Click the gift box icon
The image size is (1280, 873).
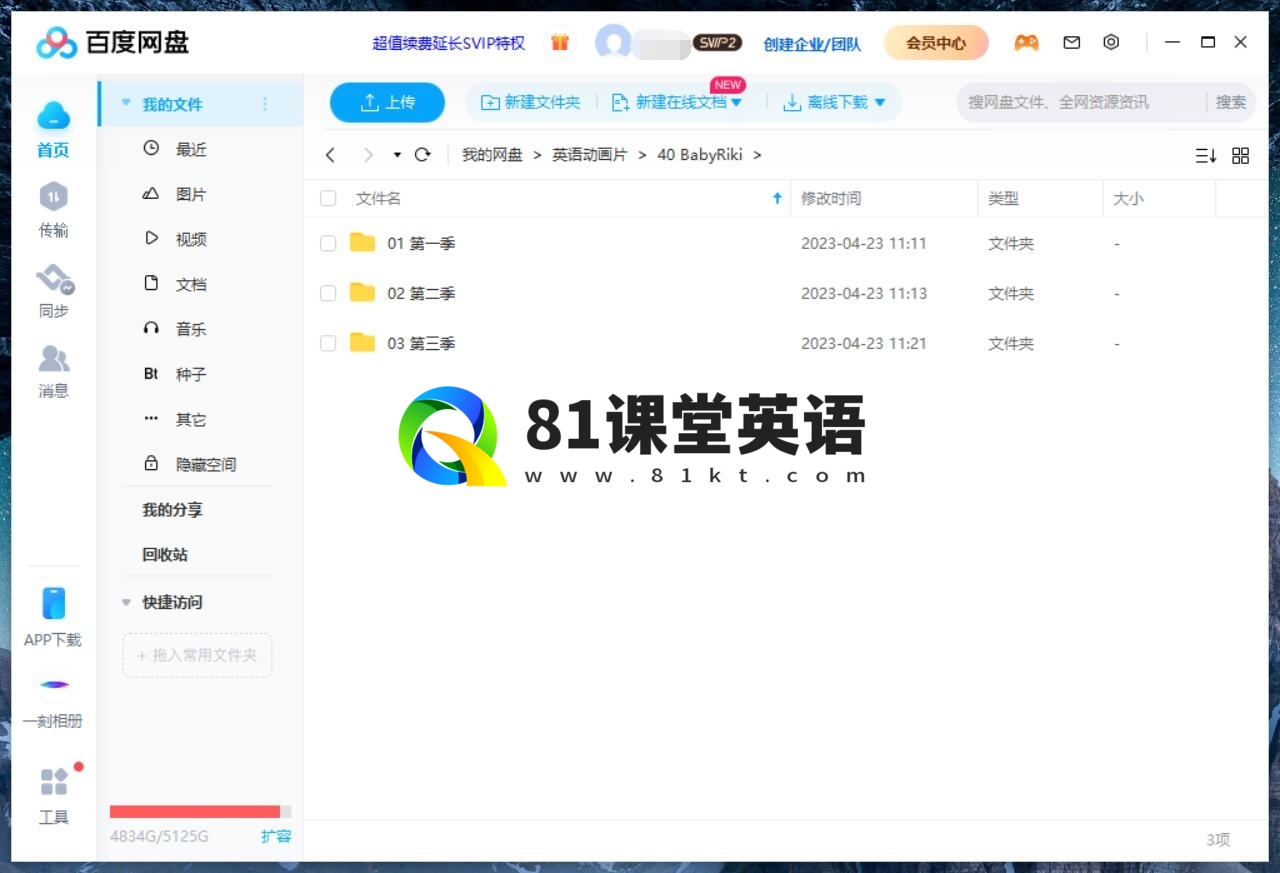point(560,43)
